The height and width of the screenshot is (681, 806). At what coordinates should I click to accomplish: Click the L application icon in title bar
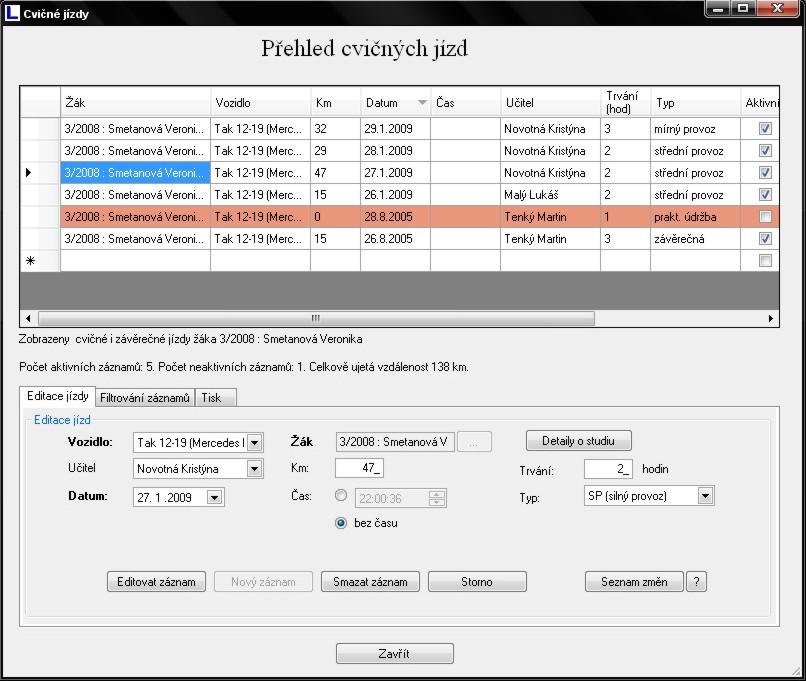point(12,13)
